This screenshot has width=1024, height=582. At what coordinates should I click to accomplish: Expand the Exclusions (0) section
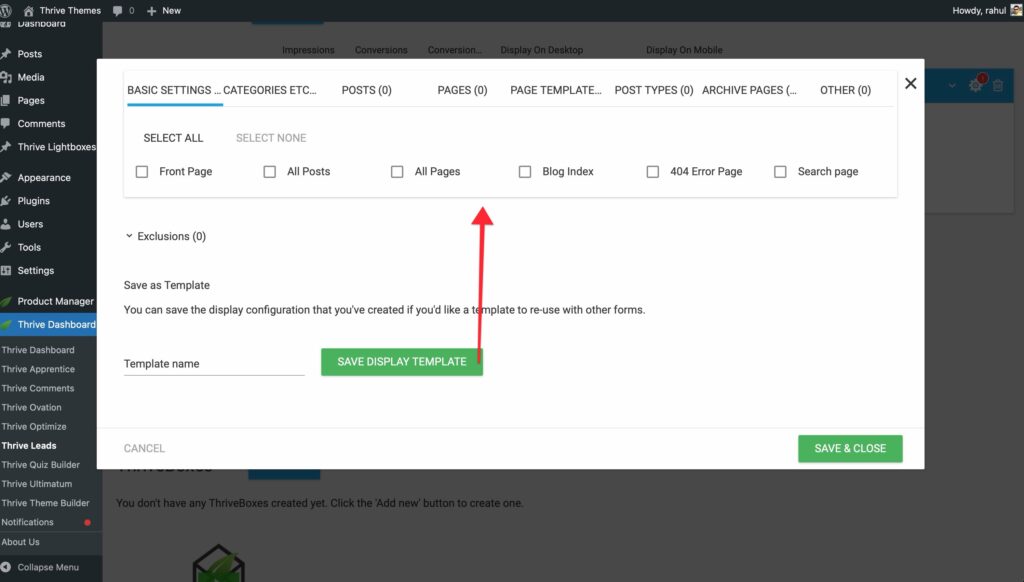(x=165, y=237)
